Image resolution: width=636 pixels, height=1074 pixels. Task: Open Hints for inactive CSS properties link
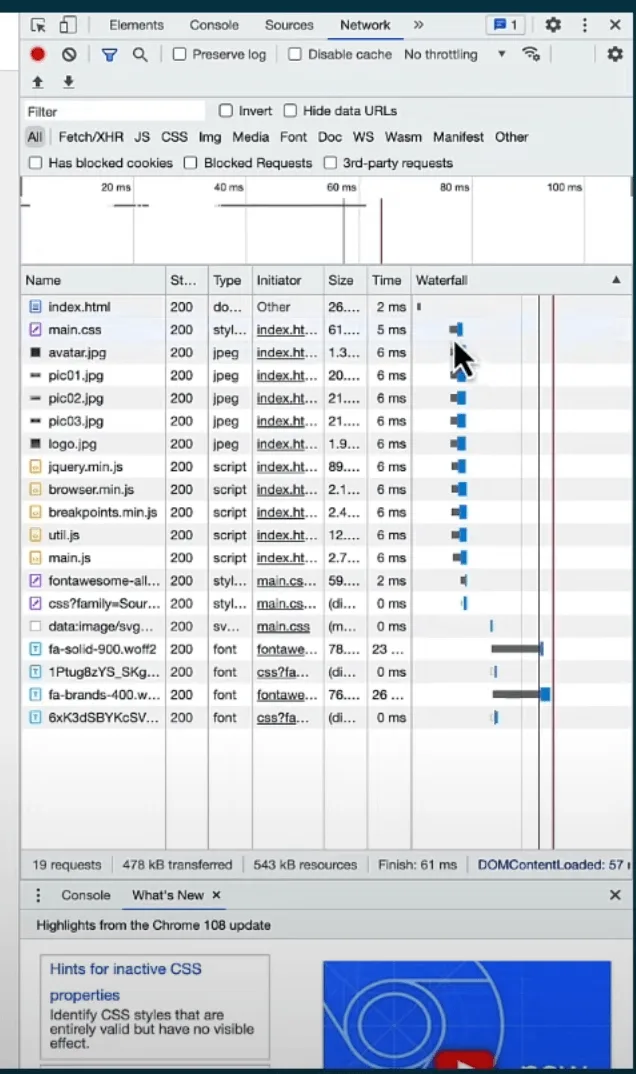(125, 982)
